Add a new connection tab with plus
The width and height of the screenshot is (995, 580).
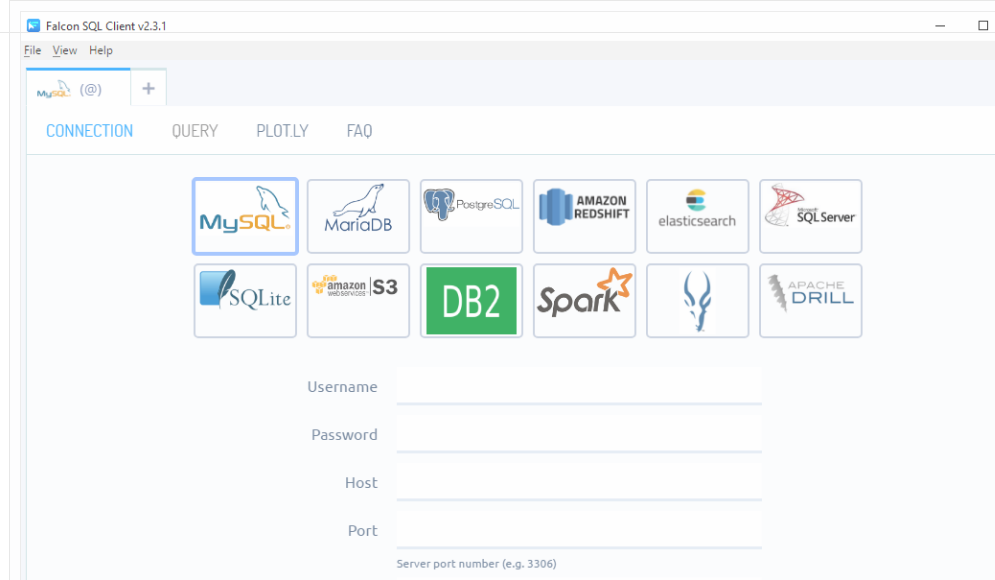(x=148, y=89)
